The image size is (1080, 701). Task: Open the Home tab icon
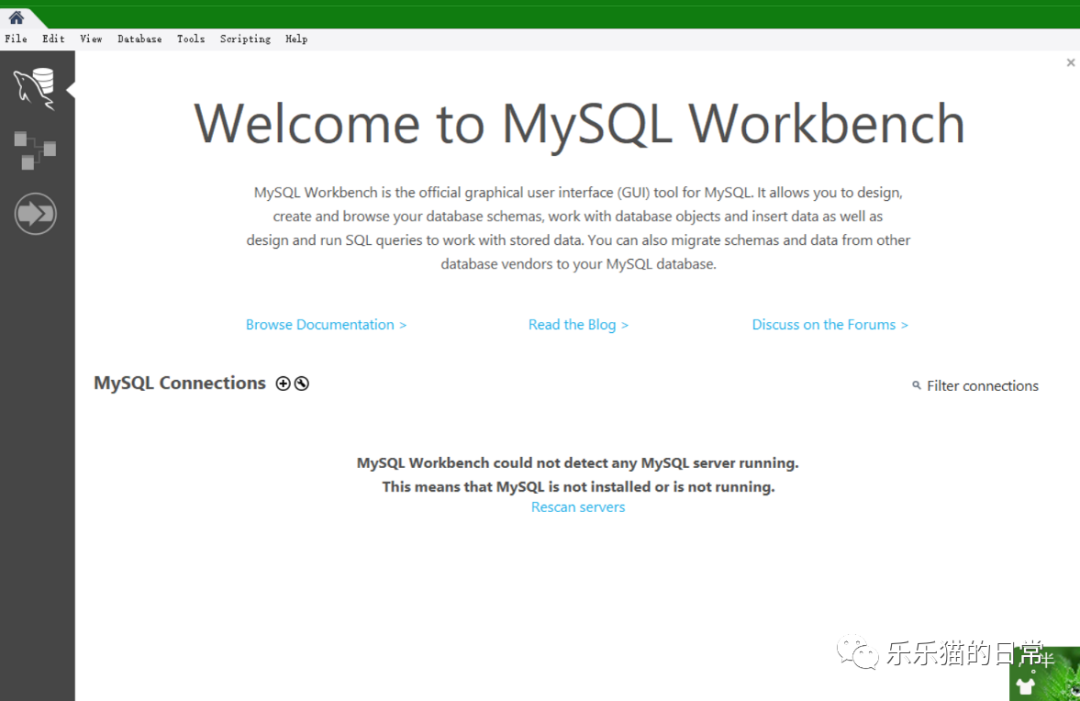point(17,17)
